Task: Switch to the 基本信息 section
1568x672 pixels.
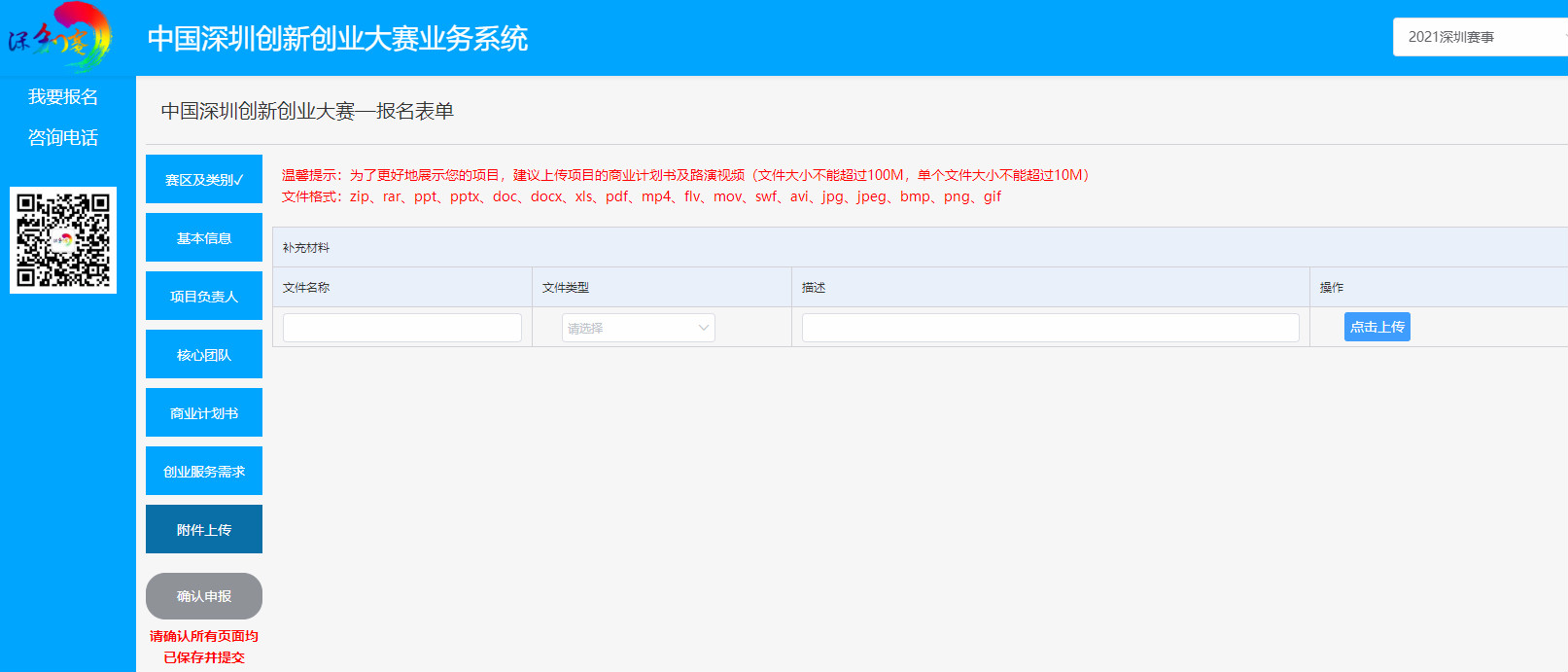Action: pyautogui.click(x=204, y=238)
